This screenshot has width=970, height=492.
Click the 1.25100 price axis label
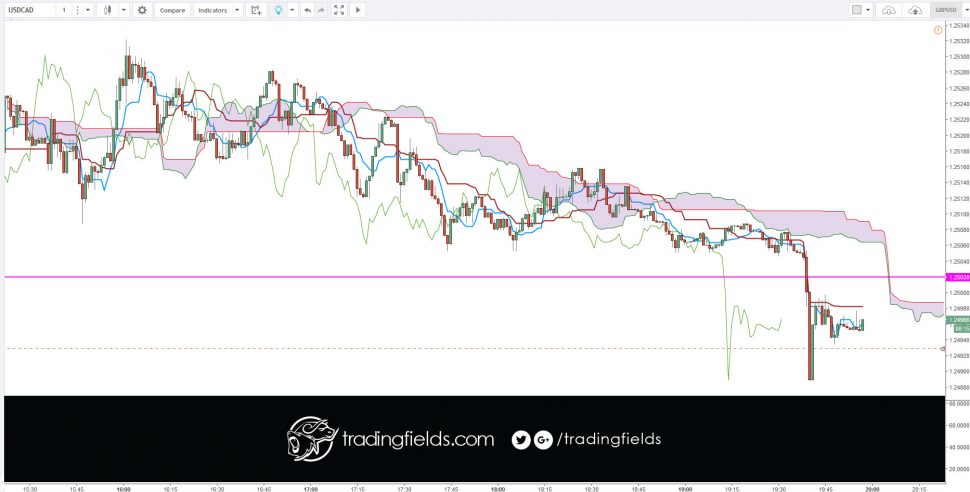tap(960, 215)
